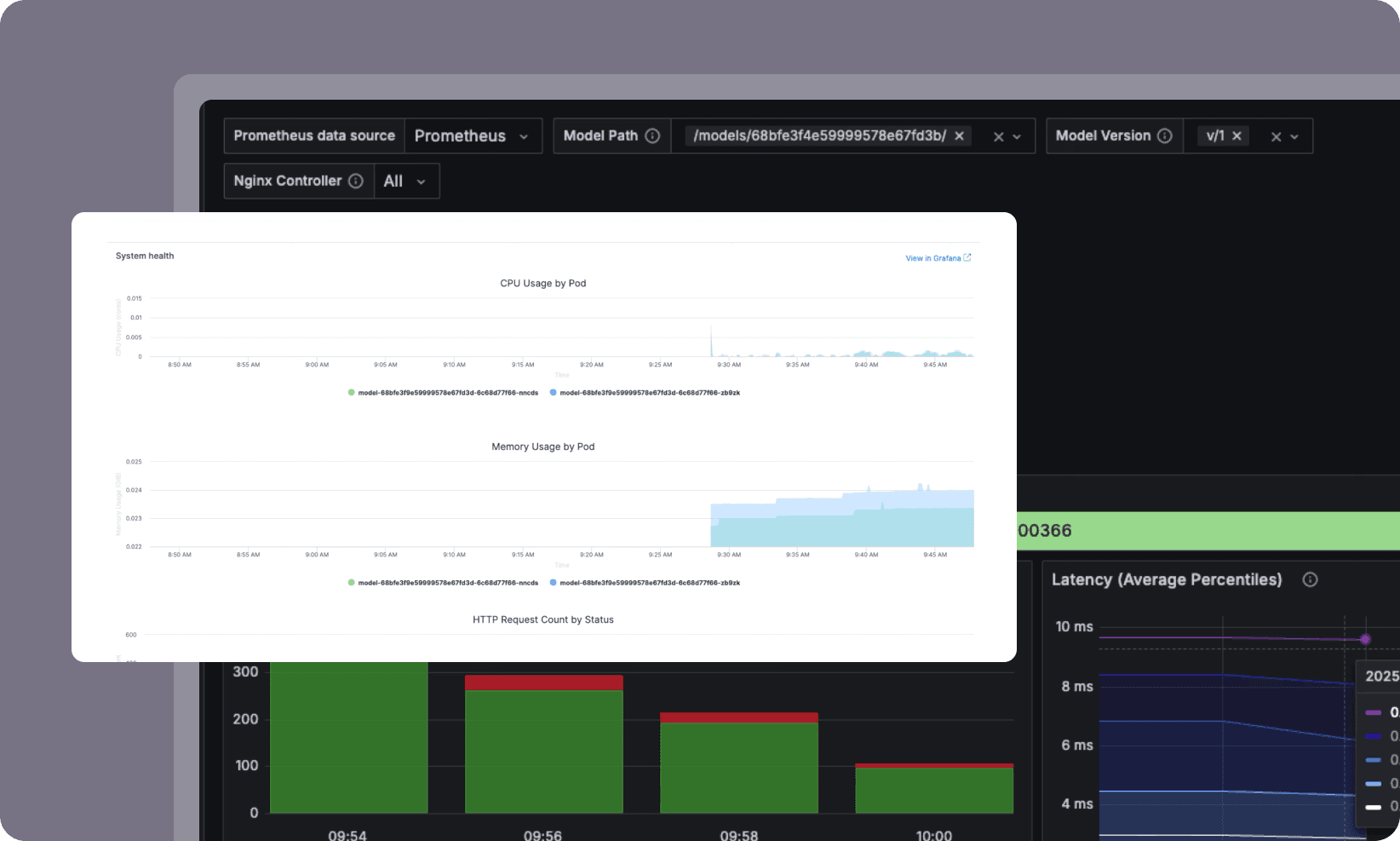
Task: Remove the /models/68bfe3f4e59999578e67fd3b/ path tag
Action: pyautogui.click(x=959, y=135)
